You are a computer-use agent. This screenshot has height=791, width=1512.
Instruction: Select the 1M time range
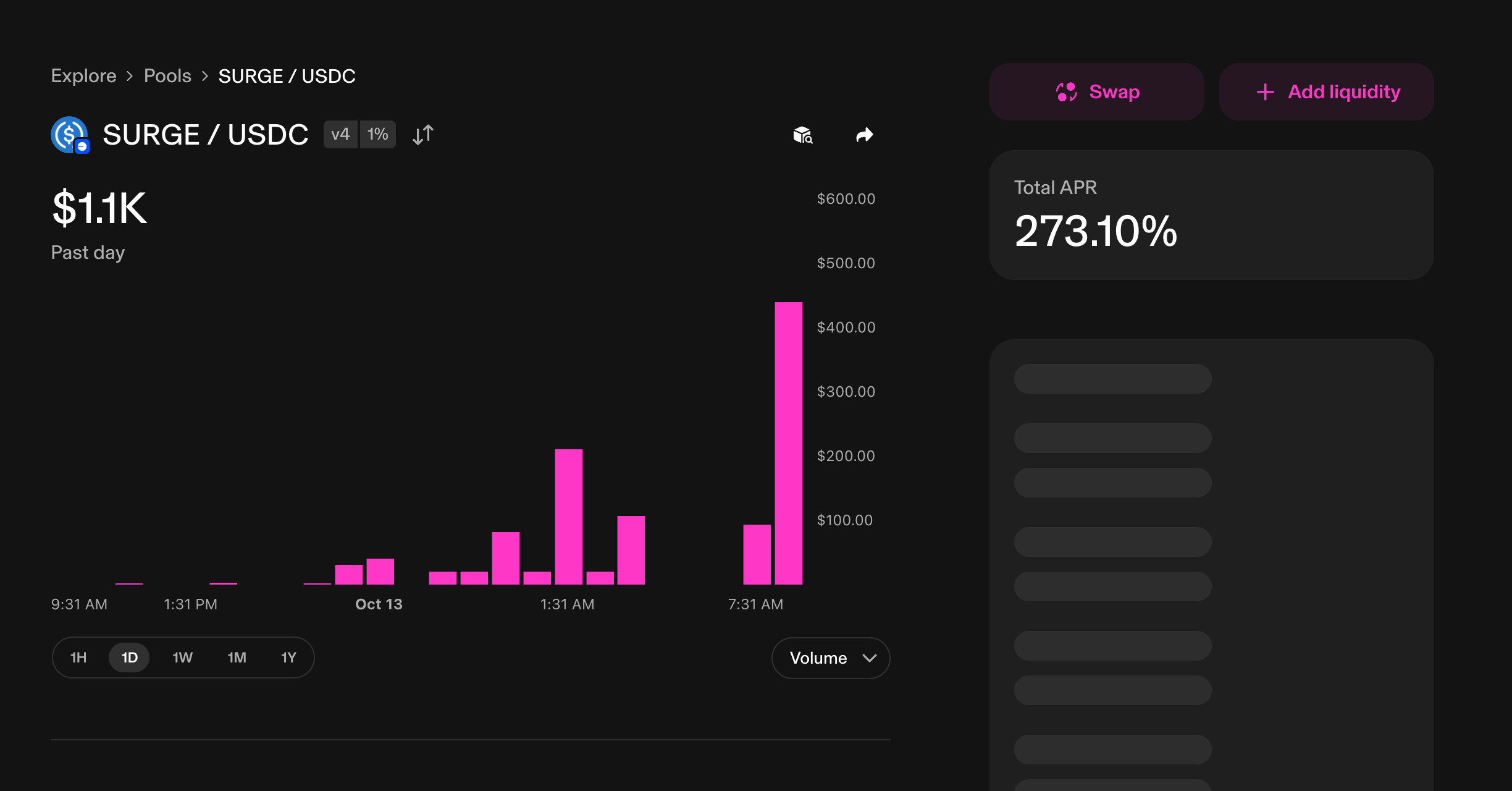pos(237,658)
